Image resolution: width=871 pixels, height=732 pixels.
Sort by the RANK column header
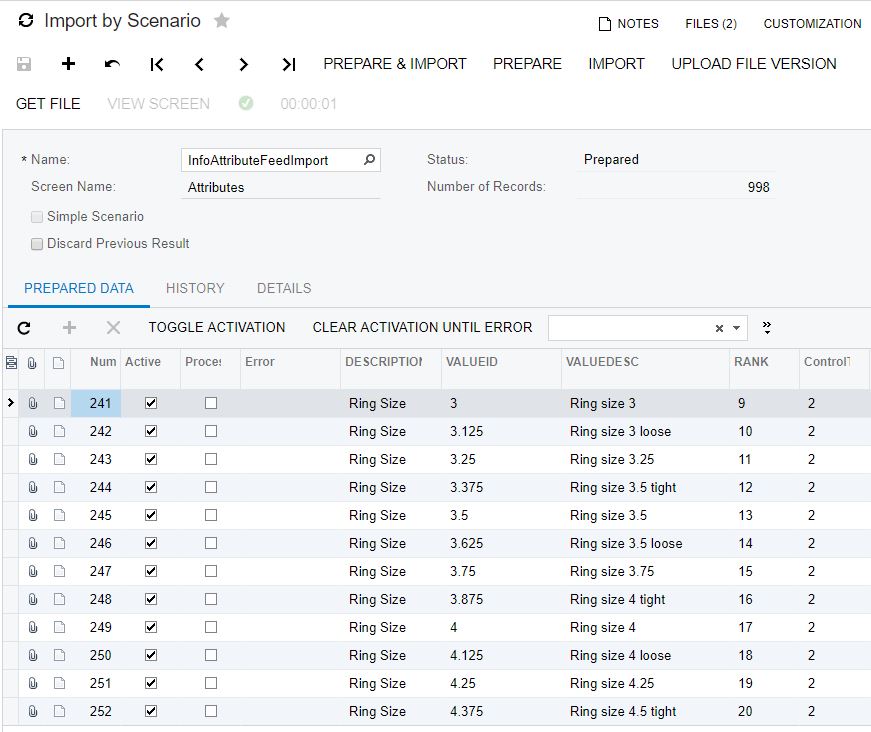(x=751, y=362)
